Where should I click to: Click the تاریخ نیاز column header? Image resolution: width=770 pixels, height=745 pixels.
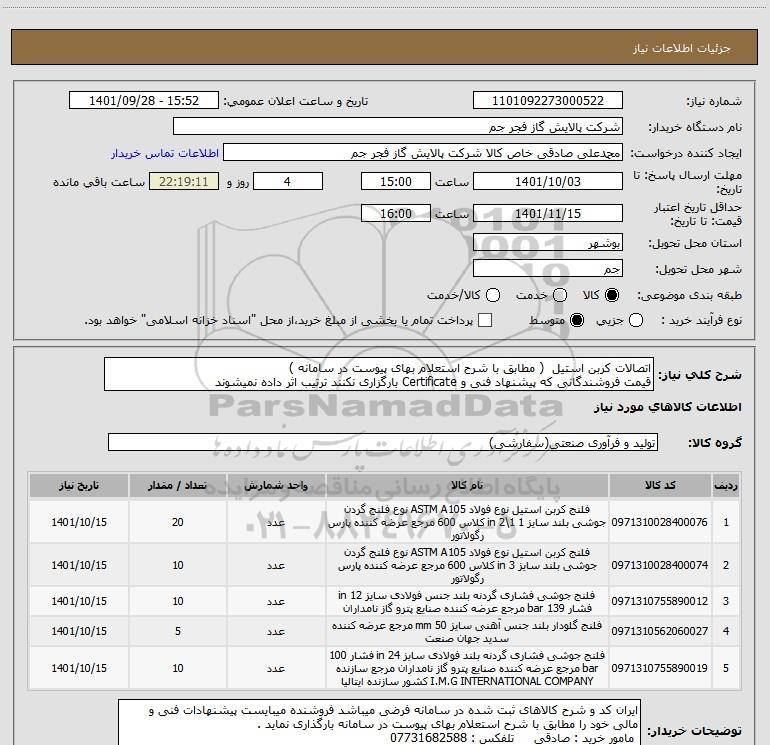[79, 485]
